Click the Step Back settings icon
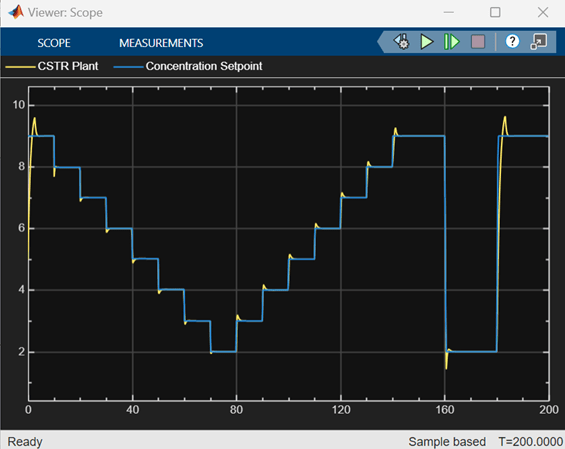Viewport: 565px width, 449px height. (401, 42)
